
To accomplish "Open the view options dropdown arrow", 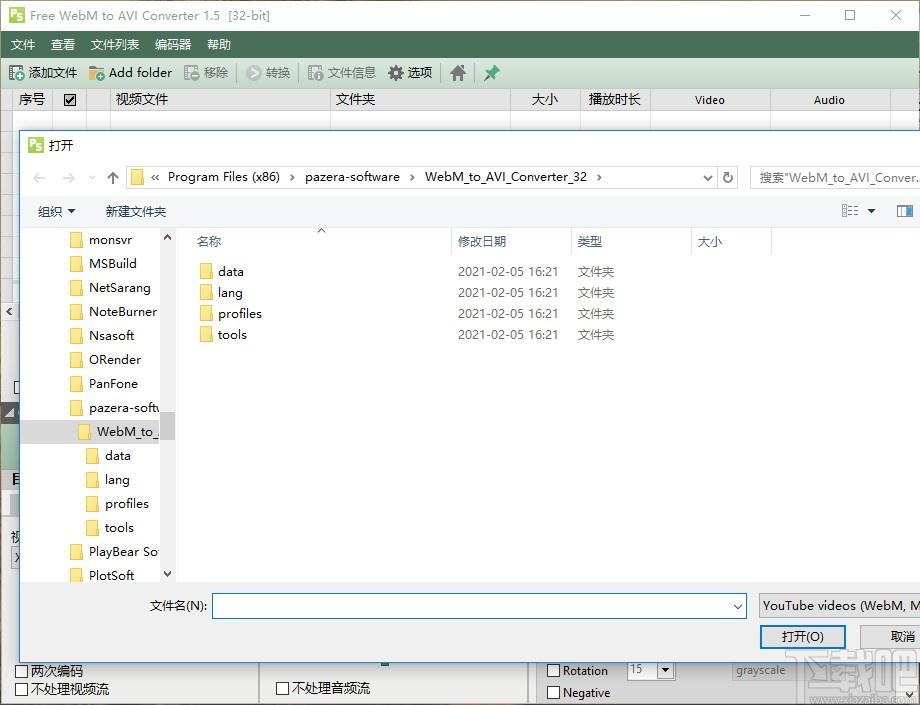I will [871, 211].
